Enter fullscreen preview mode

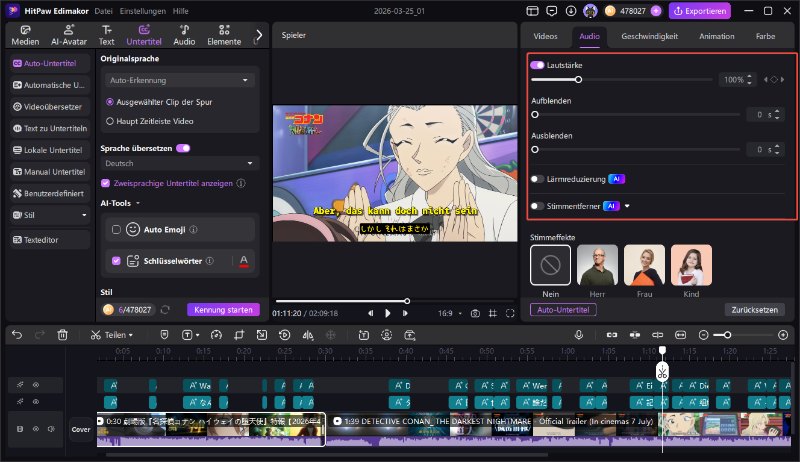(x=510, y=313)
